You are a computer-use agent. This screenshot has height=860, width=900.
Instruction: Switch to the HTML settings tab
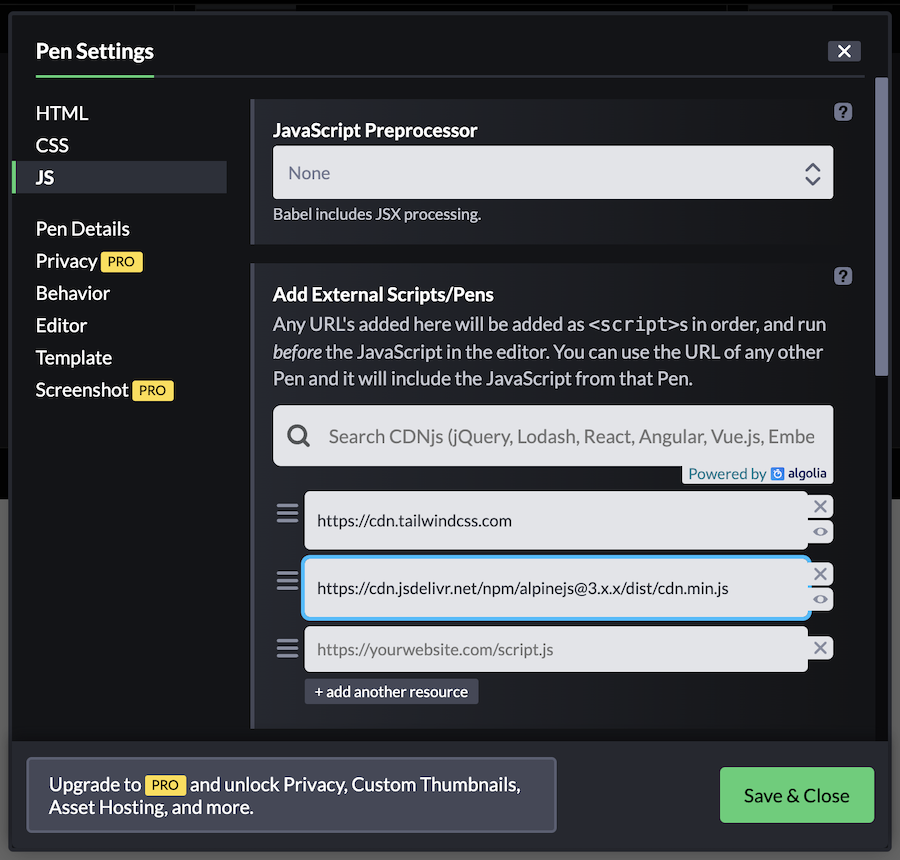(x=62, y=113)
